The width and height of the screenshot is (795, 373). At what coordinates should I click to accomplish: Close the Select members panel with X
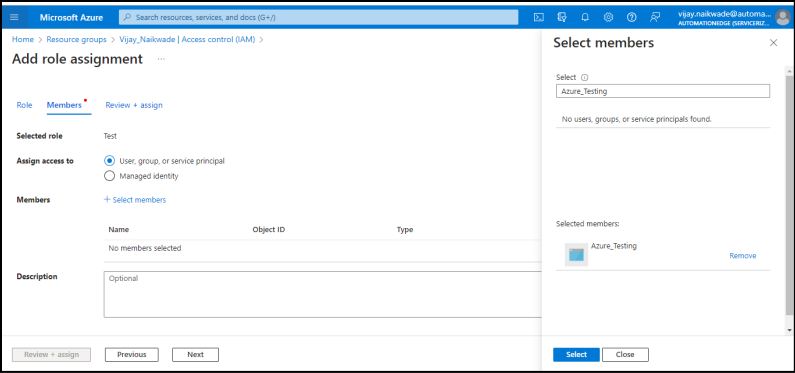tap(773, 43)
